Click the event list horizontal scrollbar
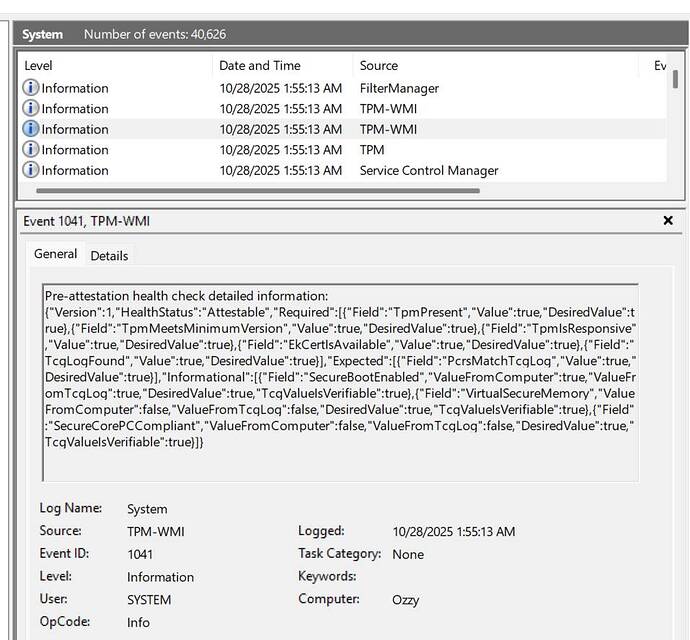This screenshot has height=640, width=690. coord(258,189)
